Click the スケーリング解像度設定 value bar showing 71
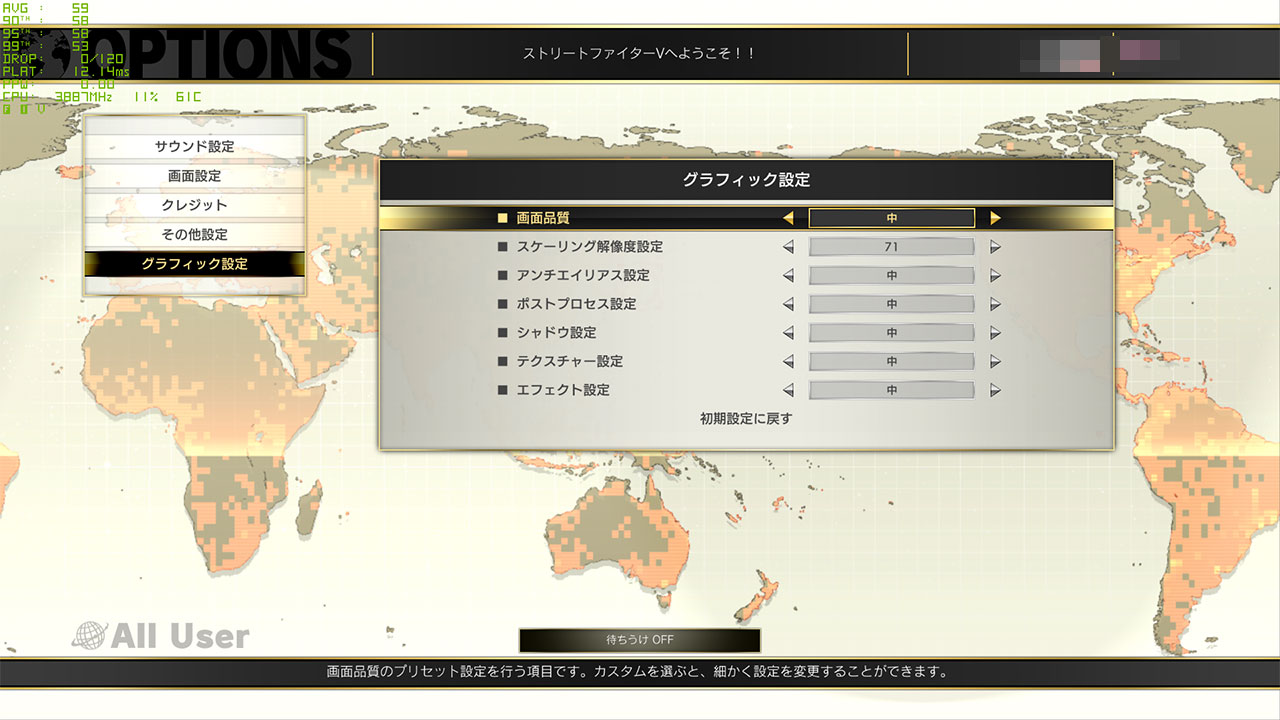Screen dimensions: 1280x720 891,247
